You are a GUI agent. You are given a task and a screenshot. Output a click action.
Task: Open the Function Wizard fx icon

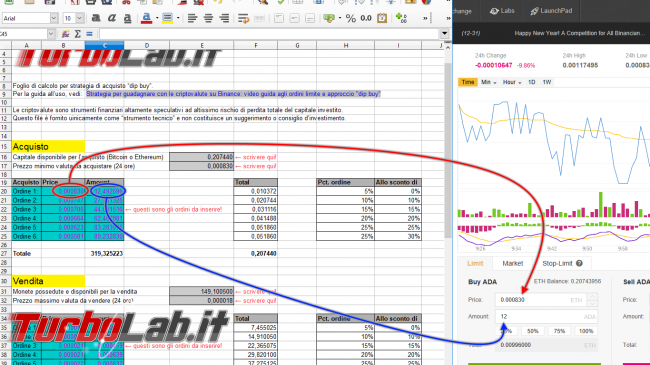coord(65,34)
